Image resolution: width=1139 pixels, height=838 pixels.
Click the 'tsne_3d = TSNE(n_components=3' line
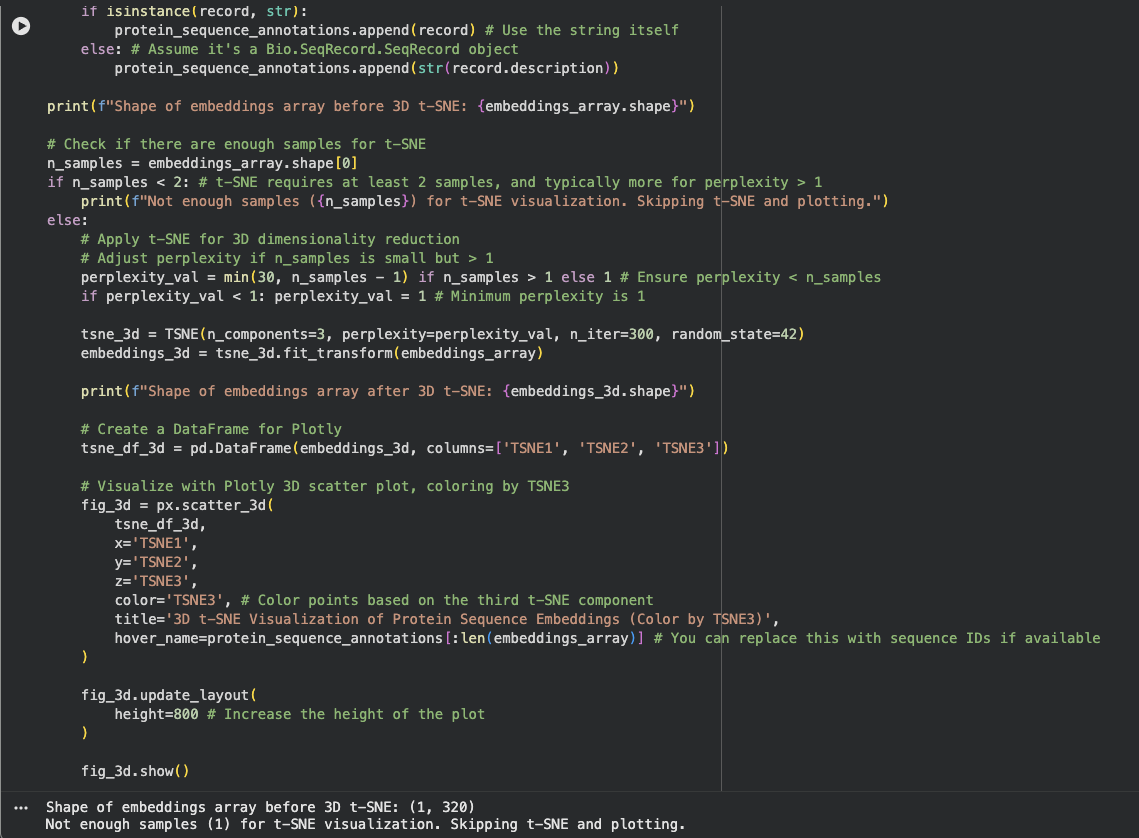(x=442, y=334)
